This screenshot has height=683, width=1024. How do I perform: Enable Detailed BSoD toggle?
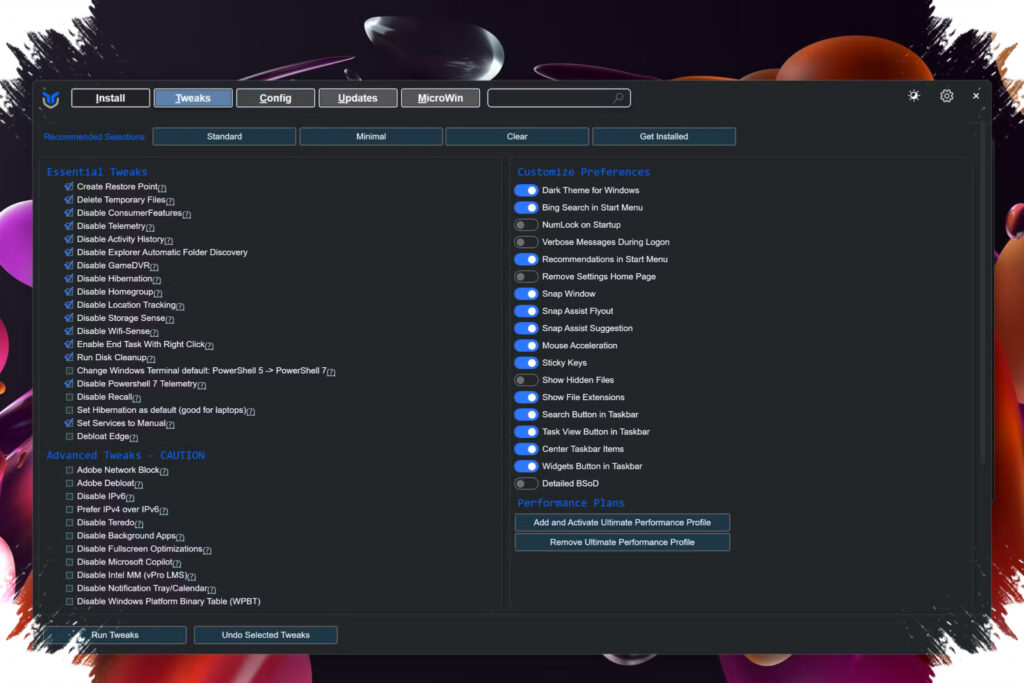click(526, 484)
